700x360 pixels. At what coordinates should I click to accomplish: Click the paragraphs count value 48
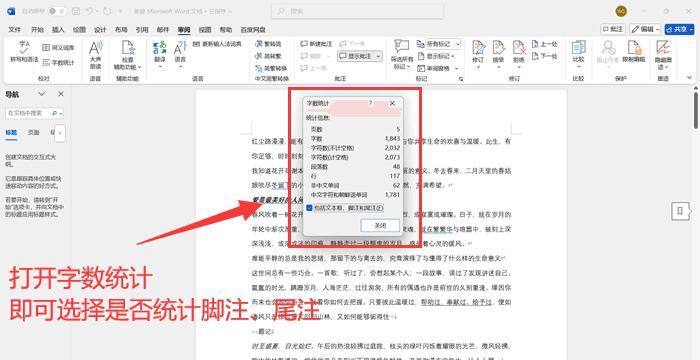(396, 167)
